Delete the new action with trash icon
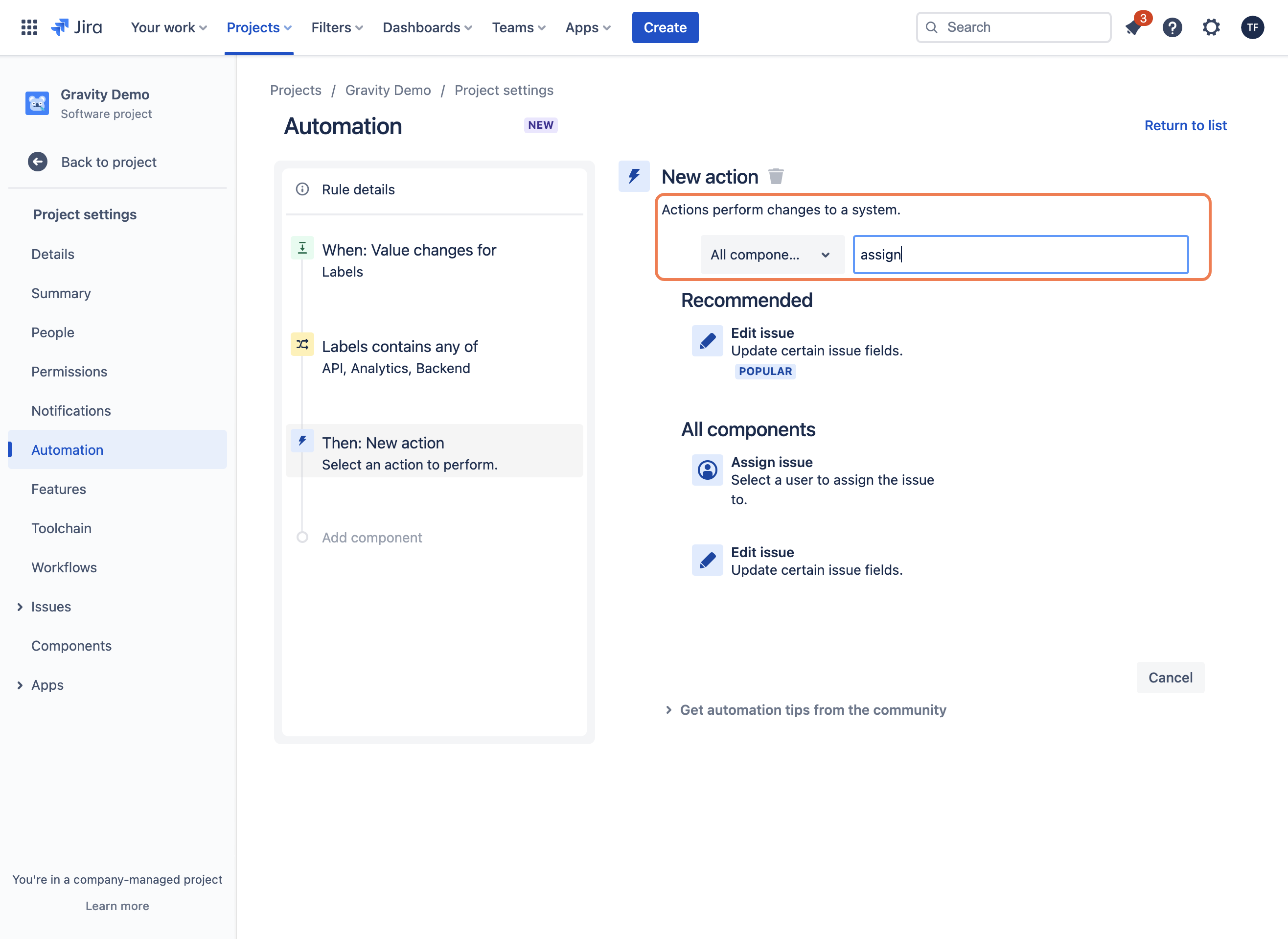This screenshot has width=1288, height=939. coord(776,177)
